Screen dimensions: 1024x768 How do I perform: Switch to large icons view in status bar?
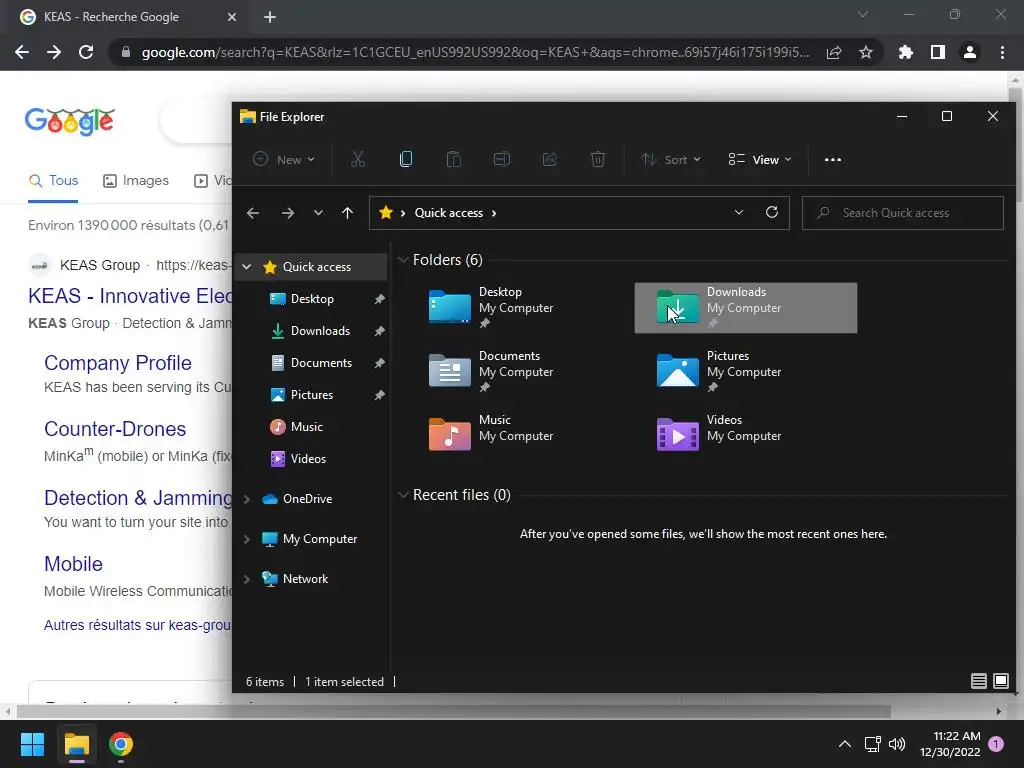(1000, 681)
